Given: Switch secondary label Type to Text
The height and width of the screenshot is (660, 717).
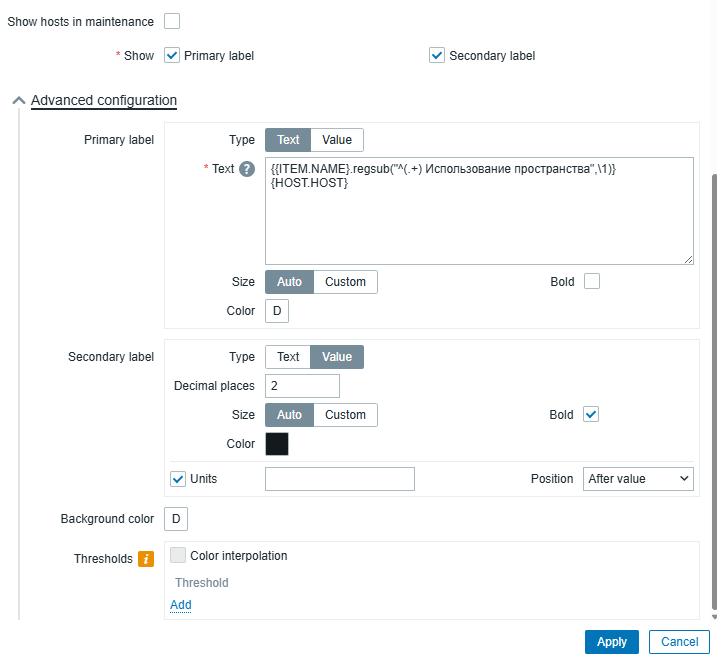Looking at the screenshot, I should (288, 357).
